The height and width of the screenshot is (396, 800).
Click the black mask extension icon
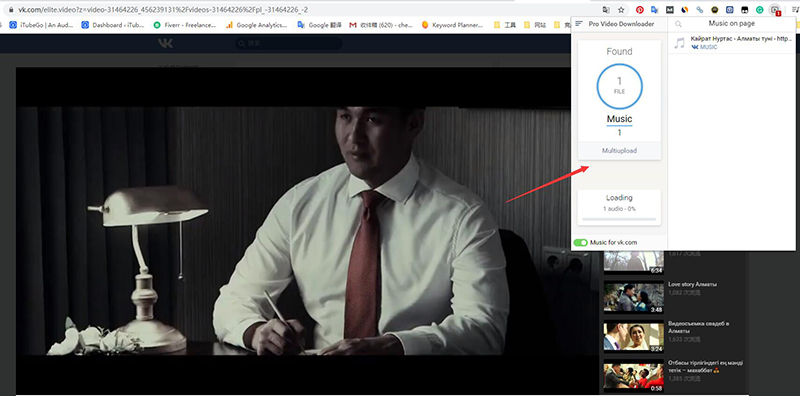745,9
